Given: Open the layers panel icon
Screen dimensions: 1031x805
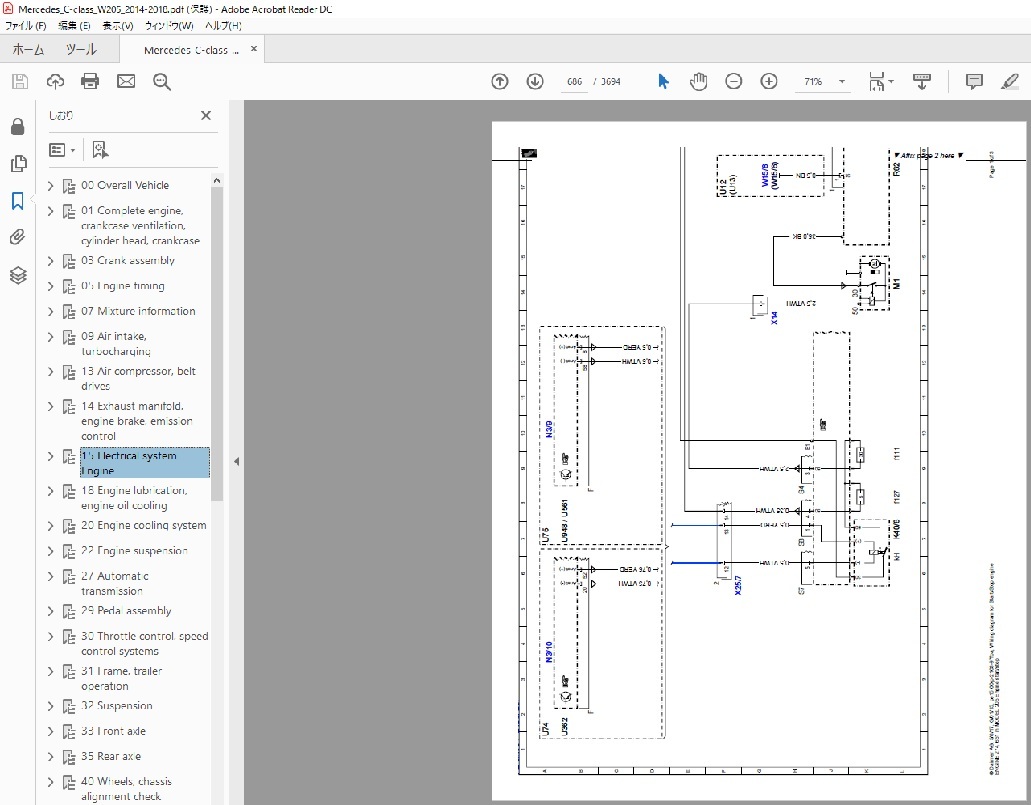Looking at the screenshot, I should tap(18, 275).
